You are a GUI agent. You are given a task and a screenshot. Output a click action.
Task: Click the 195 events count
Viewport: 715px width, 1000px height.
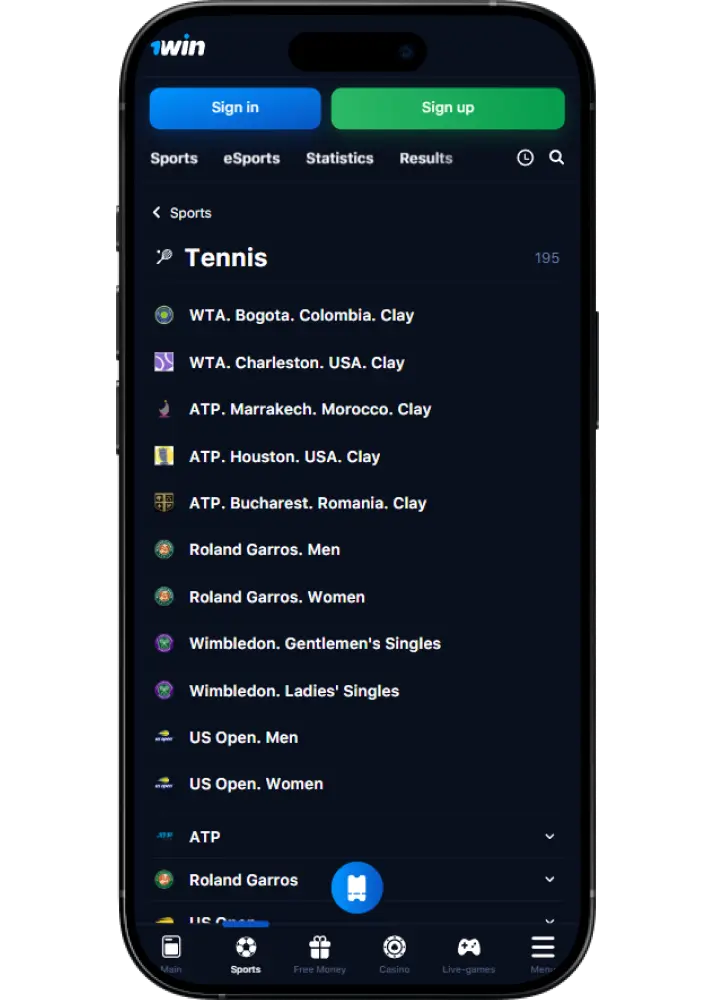coord(547,258)
